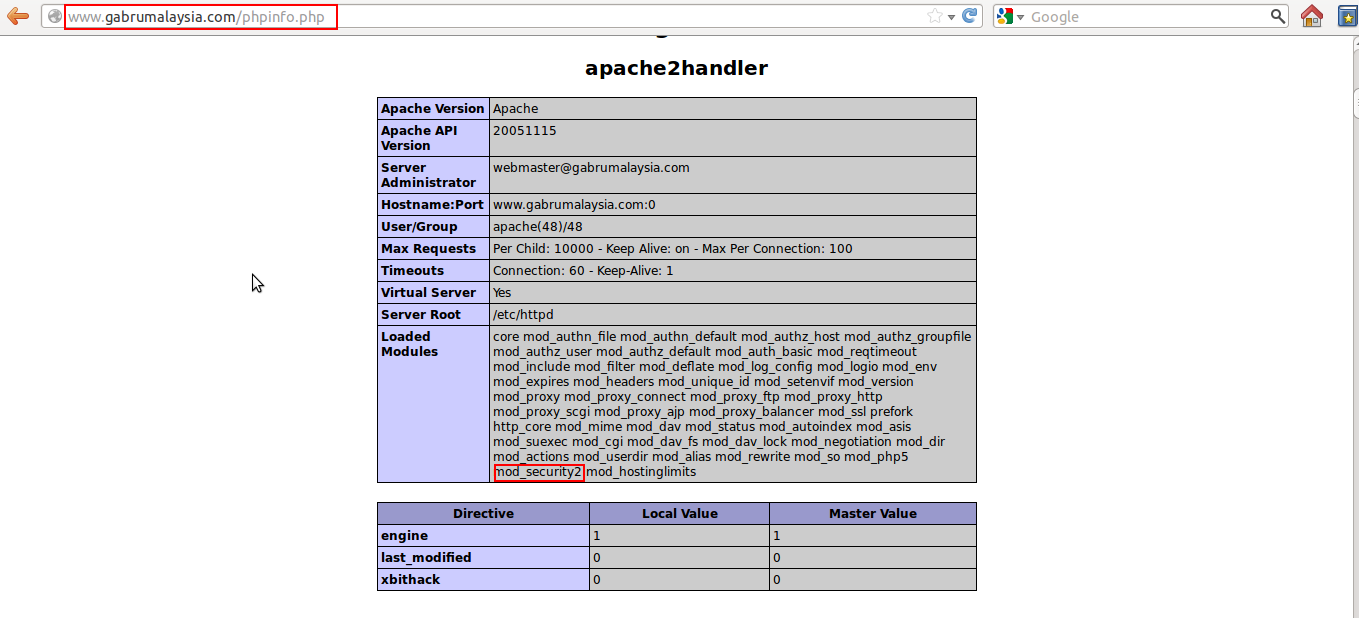Click xbithack Local Value 0
The image size is (1359, 618).
tap(679, 580)
